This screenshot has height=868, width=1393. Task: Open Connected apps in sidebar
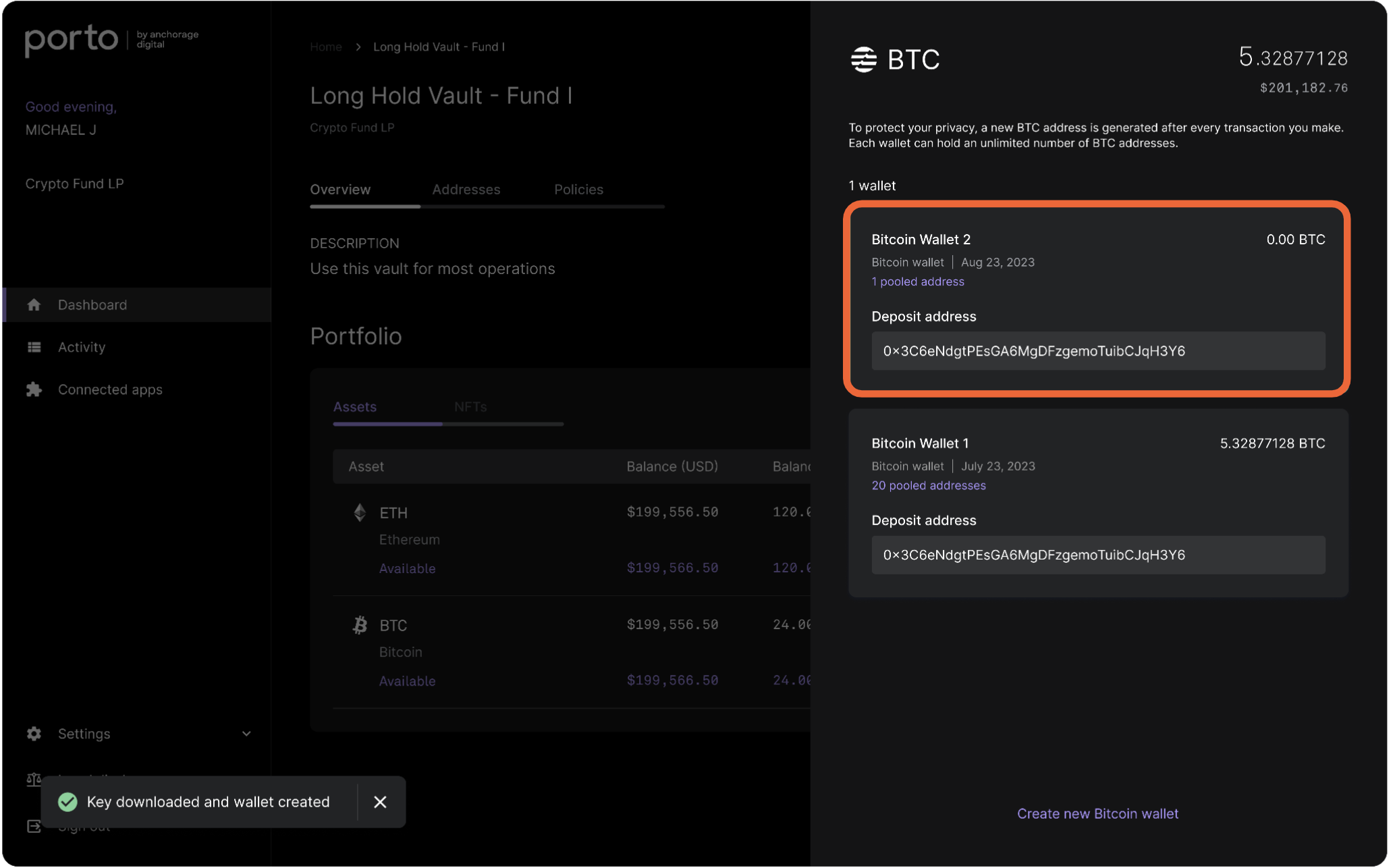[x=110, y=390]
